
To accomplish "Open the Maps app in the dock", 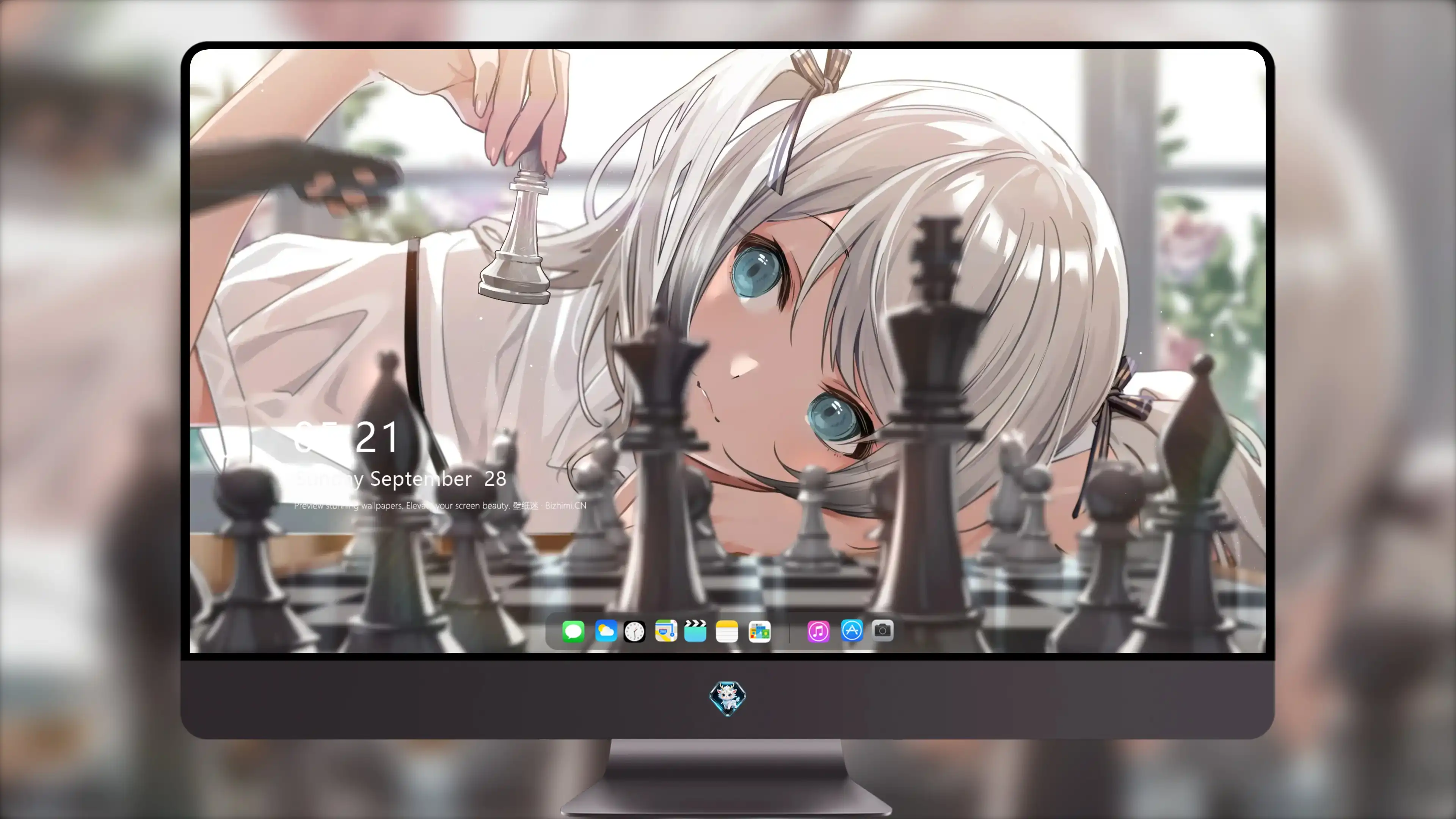I will click(666, 631).
